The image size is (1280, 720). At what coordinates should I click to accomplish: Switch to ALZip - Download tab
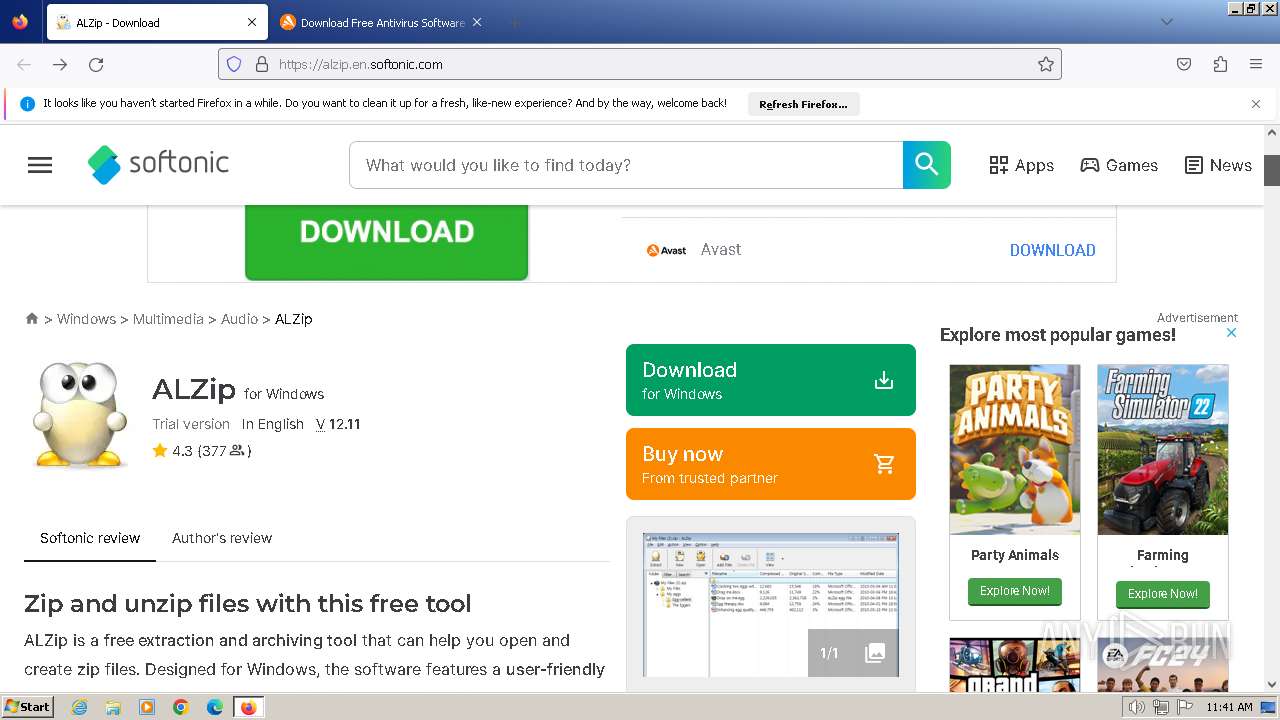coord(155,22)
